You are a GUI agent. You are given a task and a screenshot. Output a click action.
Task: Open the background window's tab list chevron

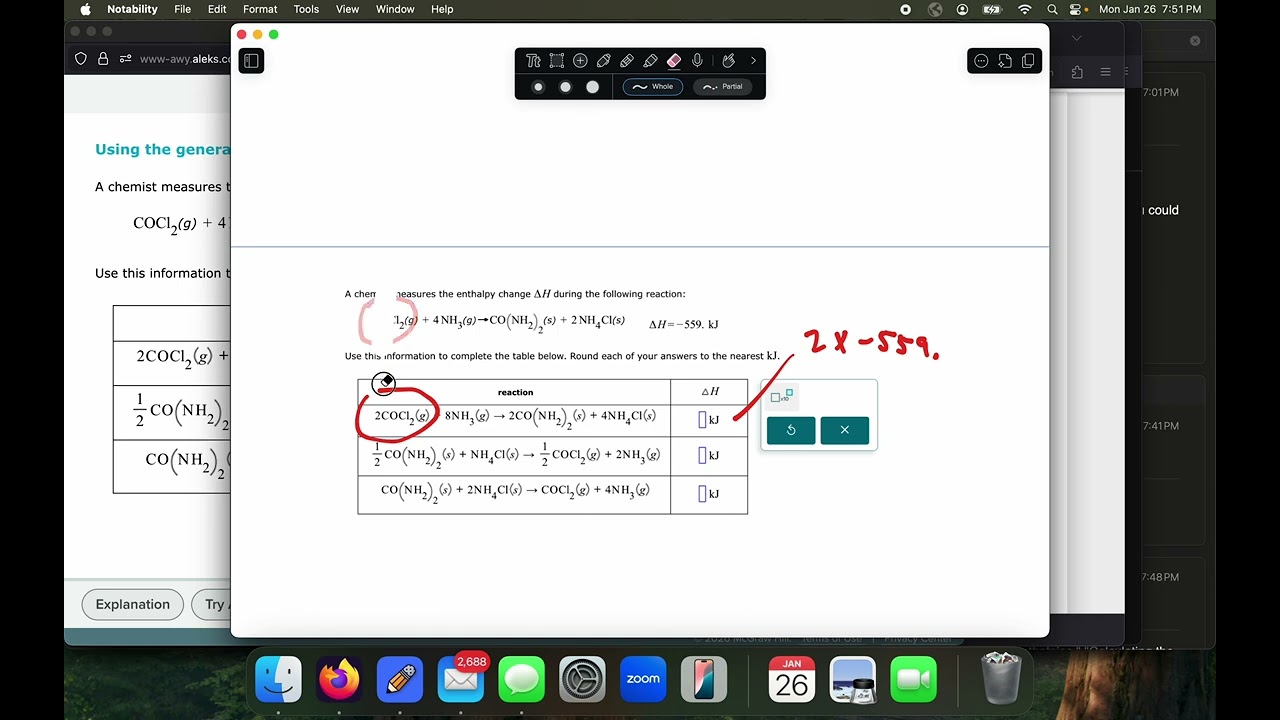point(1076,39)
